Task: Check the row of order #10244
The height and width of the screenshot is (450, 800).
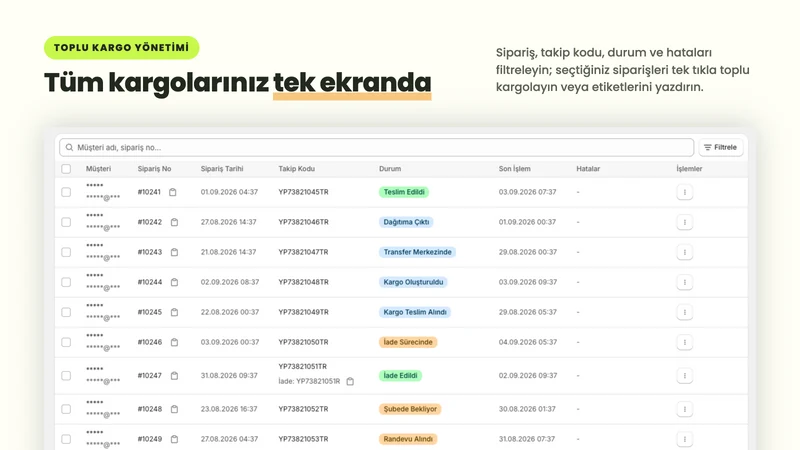Action: tap(66, 282)
